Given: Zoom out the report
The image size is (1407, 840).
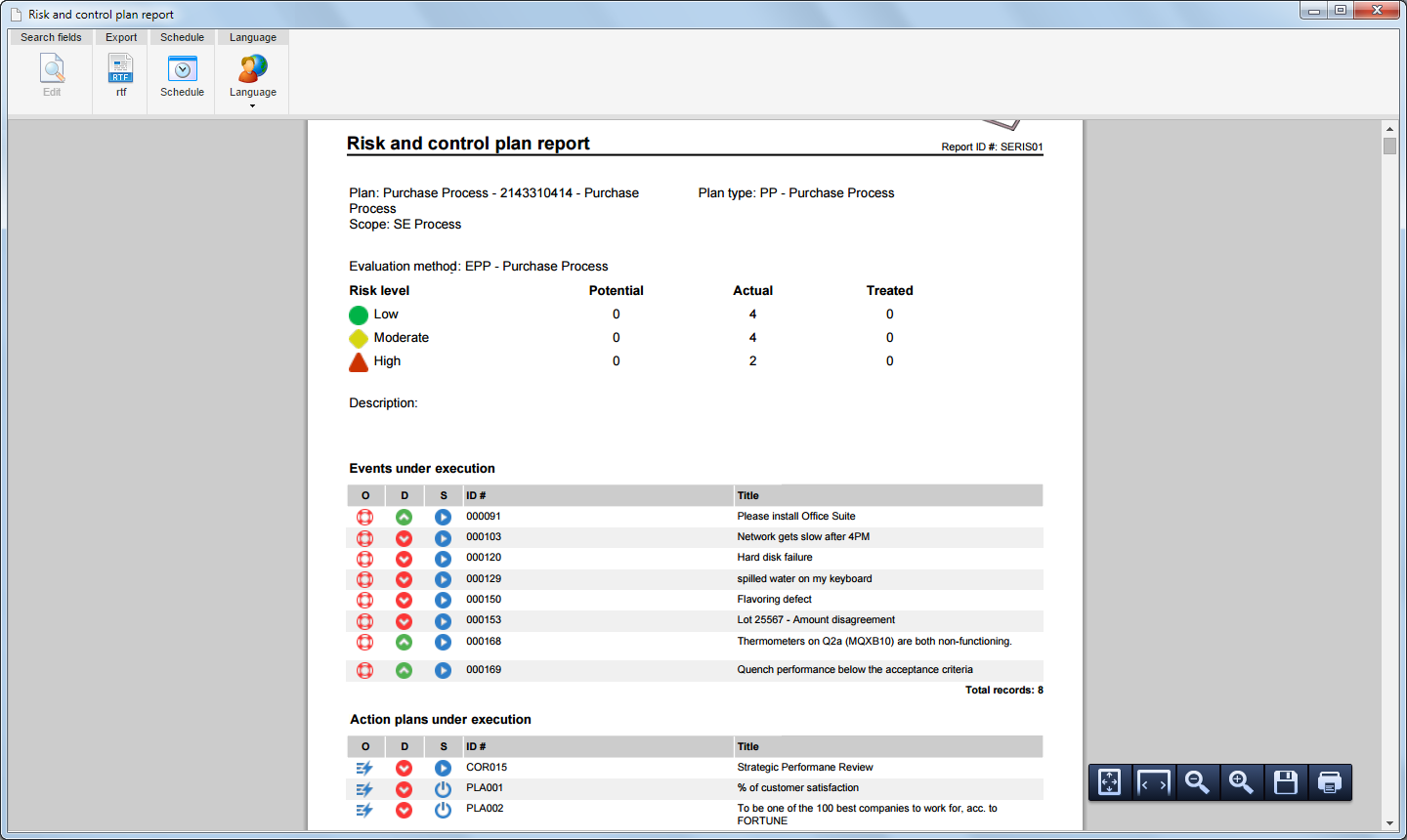Looking at the screenshot, I should pyautogui.click(x=1198, y=782).
